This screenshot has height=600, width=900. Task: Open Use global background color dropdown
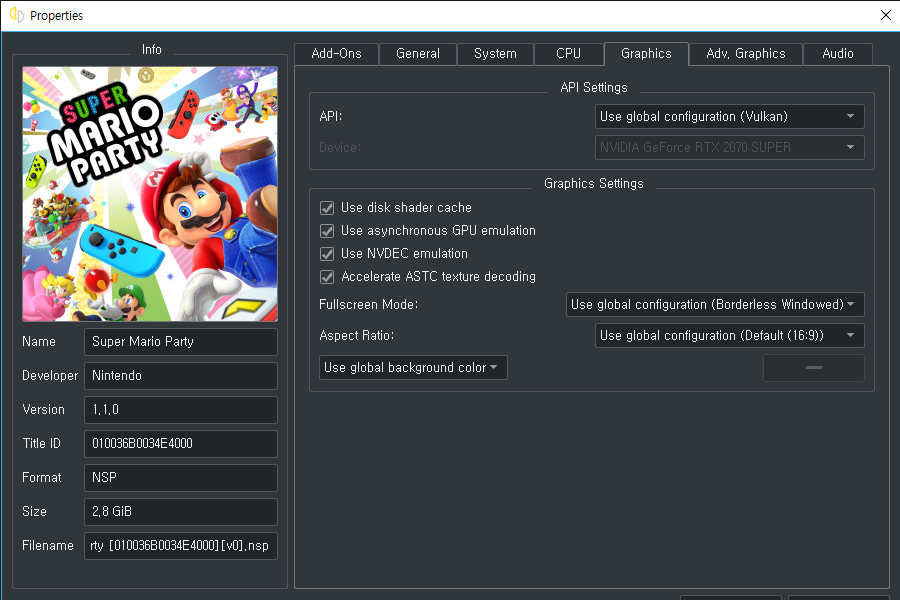point(413,367)
